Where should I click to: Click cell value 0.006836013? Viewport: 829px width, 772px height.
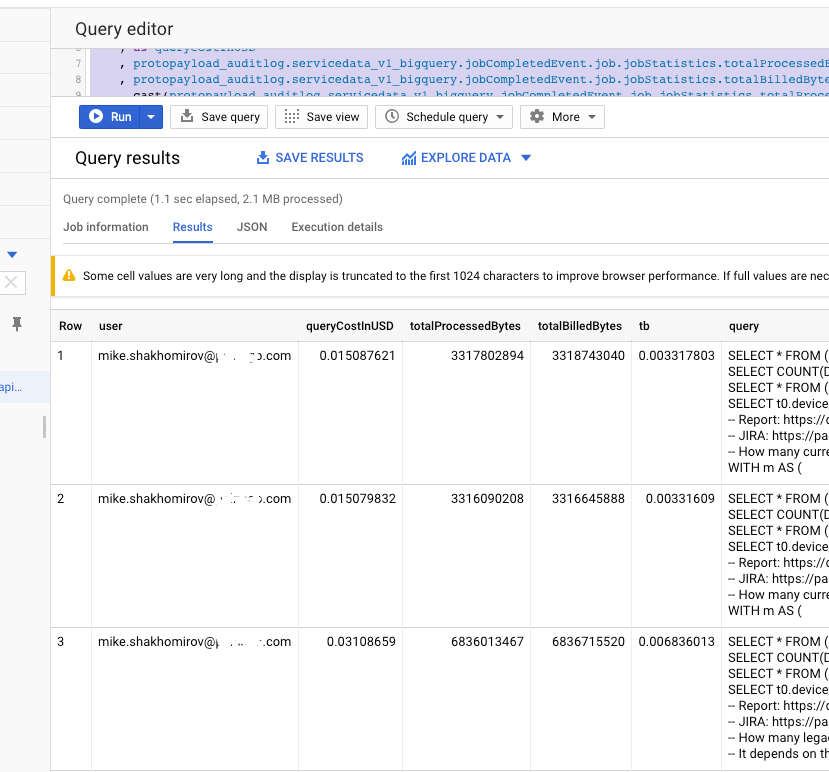click(x=676, y=641)
